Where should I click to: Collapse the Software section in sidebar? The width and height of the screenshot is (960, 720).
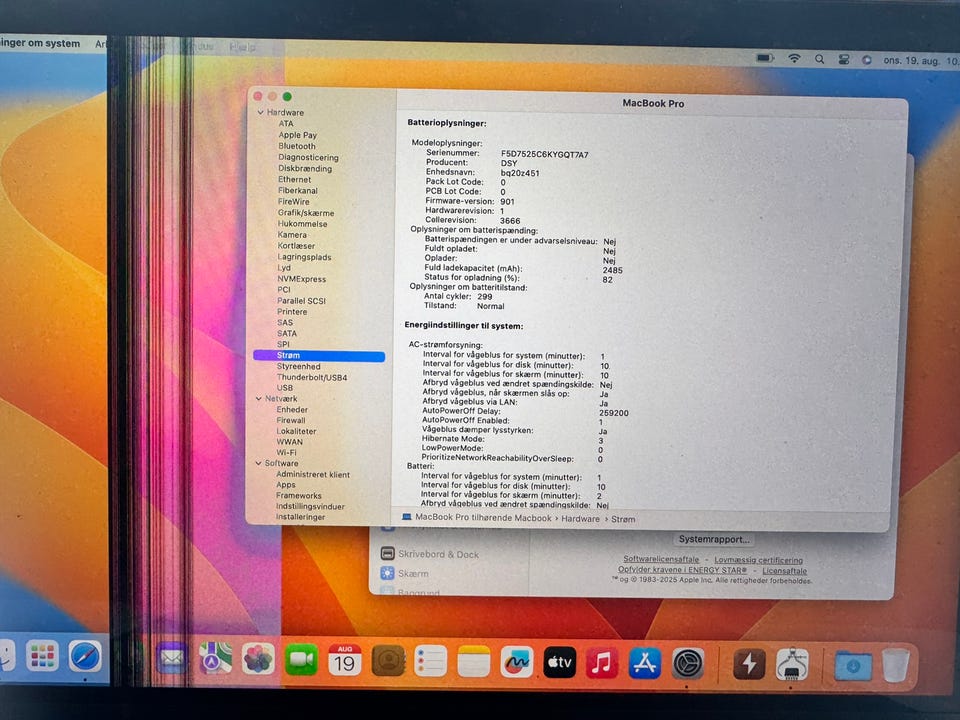pyautogui.click(x=258, y=463)
